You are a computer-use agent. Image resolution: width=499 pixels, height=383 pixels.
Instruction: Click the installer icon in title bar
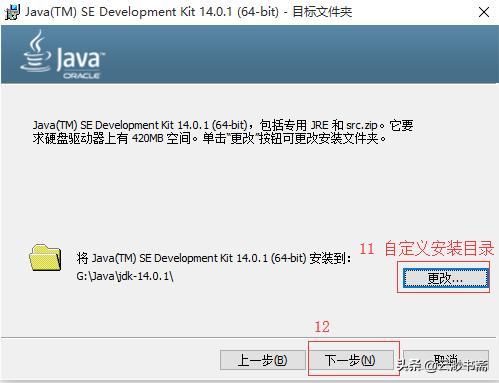(12, 12)
